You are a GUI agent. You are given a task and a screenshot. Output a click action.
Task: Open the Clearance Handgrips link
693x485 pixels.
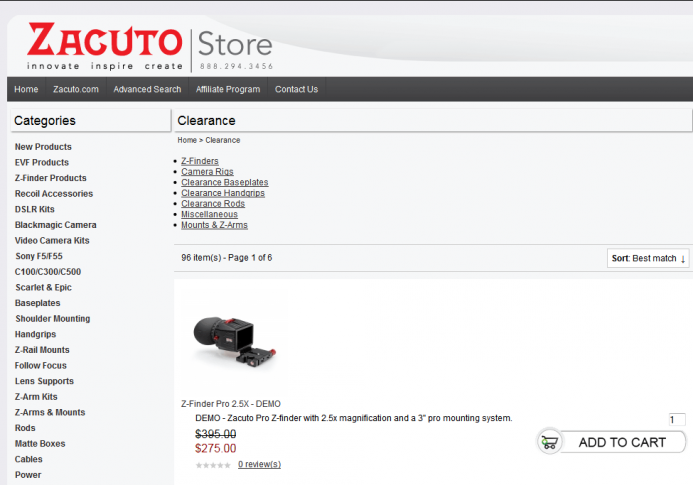(x=223, y=193)
